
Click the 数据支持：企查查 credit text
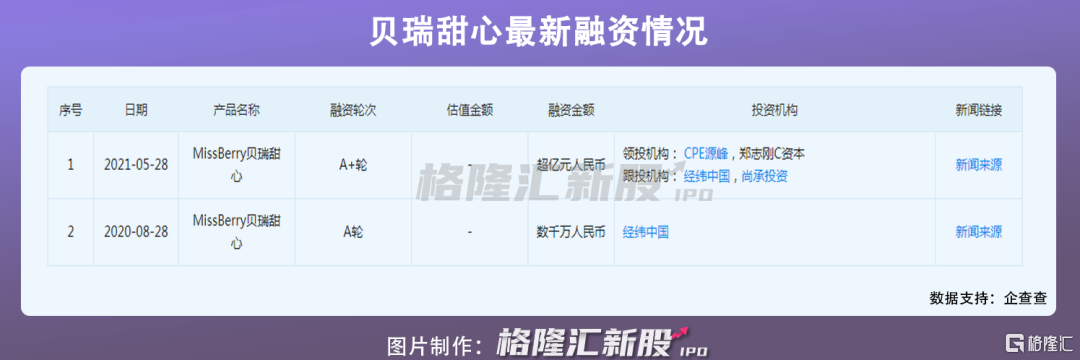click(x=988, y=298)
